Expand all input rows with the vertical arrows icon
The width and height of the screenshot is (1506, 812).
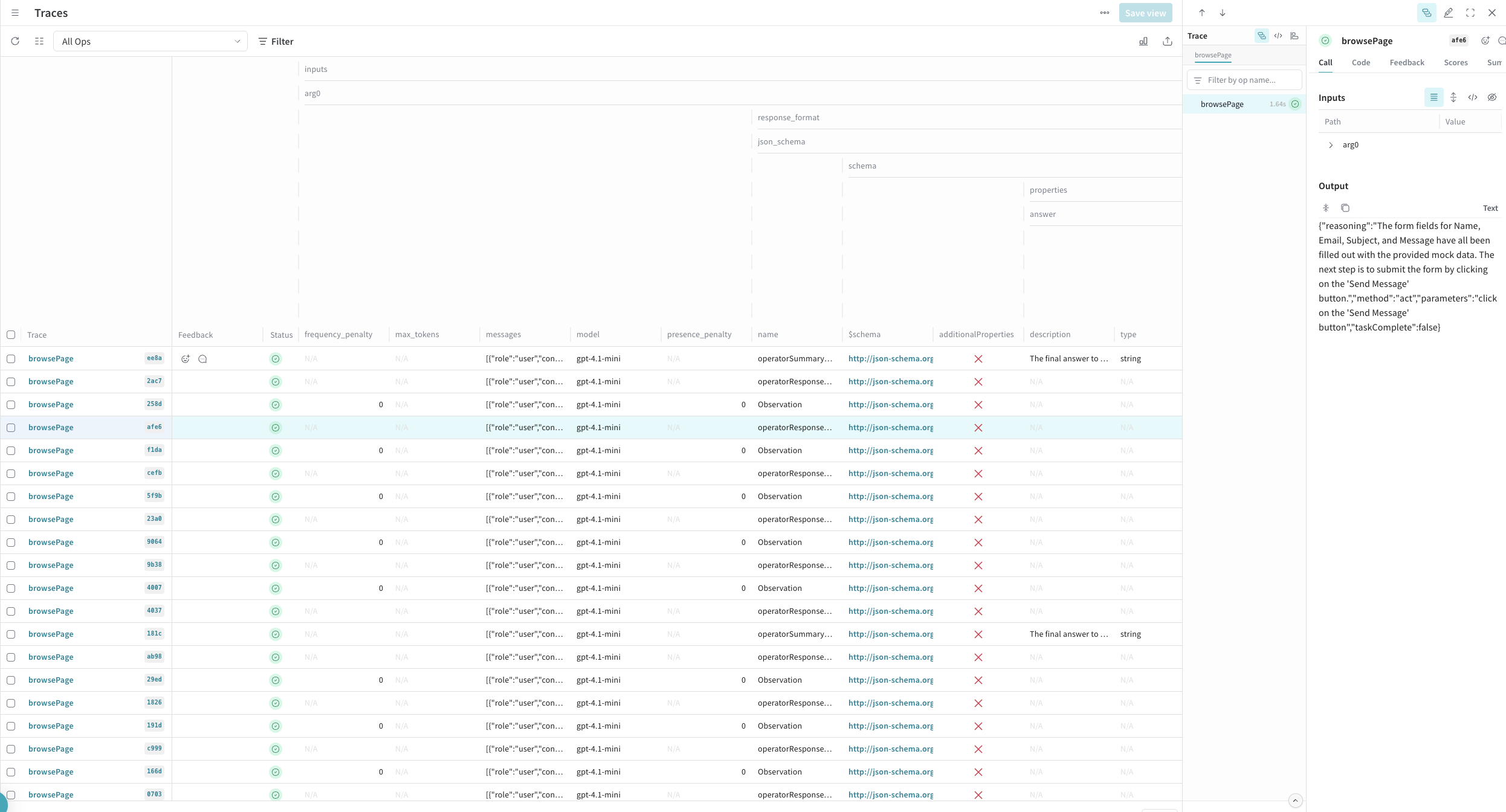(x=1453, y=97)
